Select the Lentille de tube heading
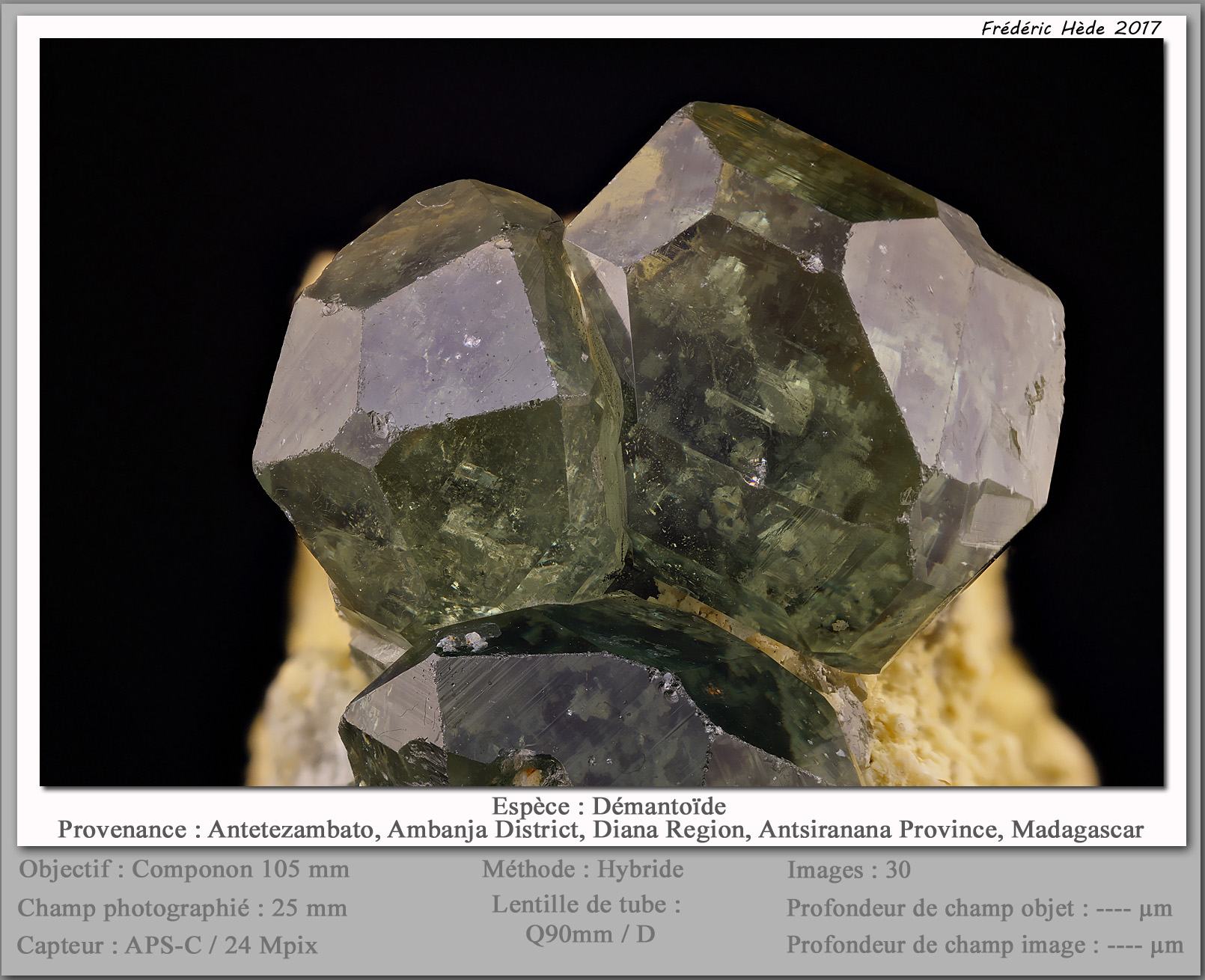 [586, 904]
